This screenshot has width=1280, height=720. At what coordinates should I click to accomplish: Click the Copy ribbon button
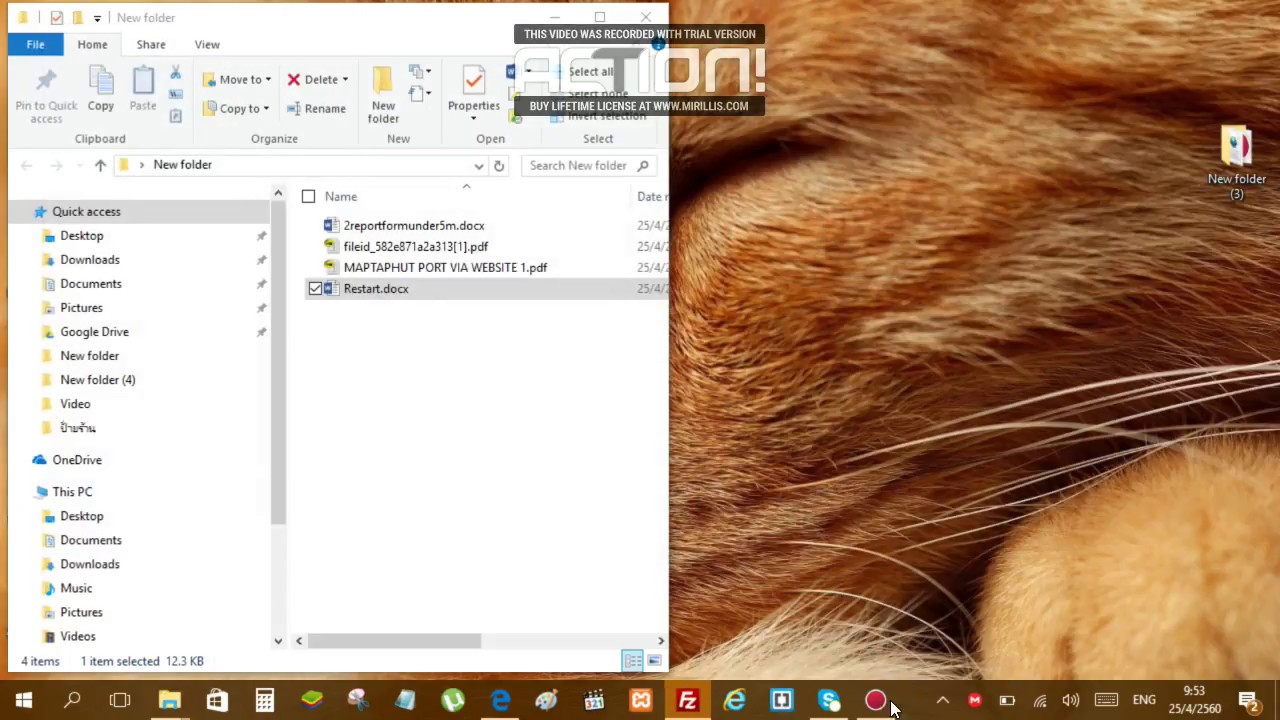pos(100,89)
